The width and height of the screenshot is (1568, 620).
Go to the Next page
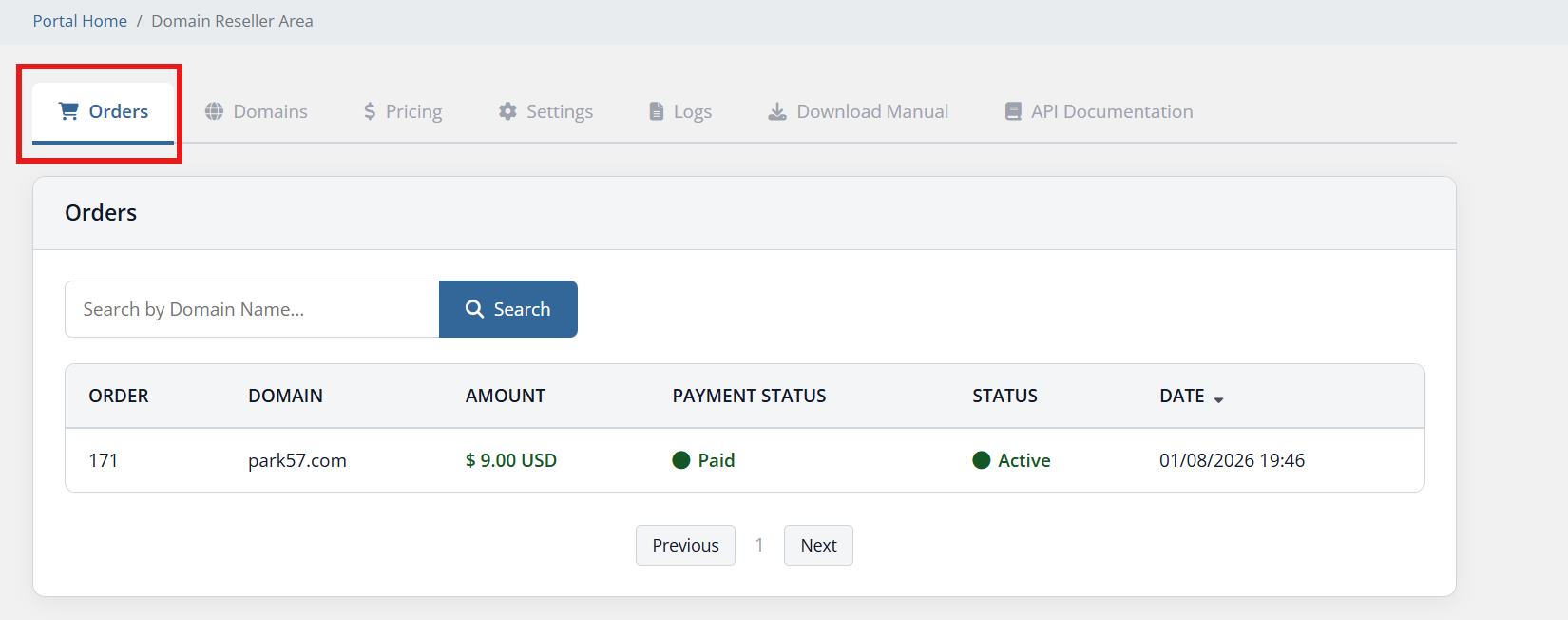(x=818, y=545)
